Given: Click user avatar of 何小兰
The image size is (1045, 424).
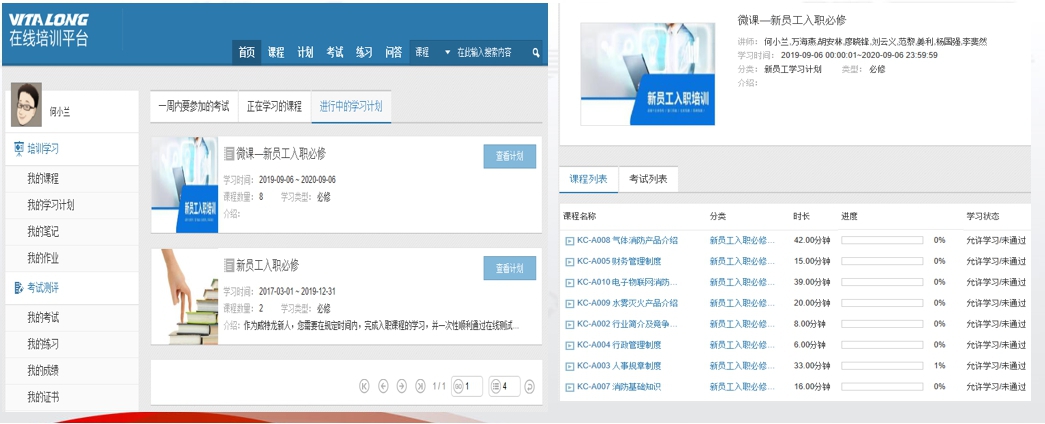Looking at the screenshot, I should [x=26, y=104].
